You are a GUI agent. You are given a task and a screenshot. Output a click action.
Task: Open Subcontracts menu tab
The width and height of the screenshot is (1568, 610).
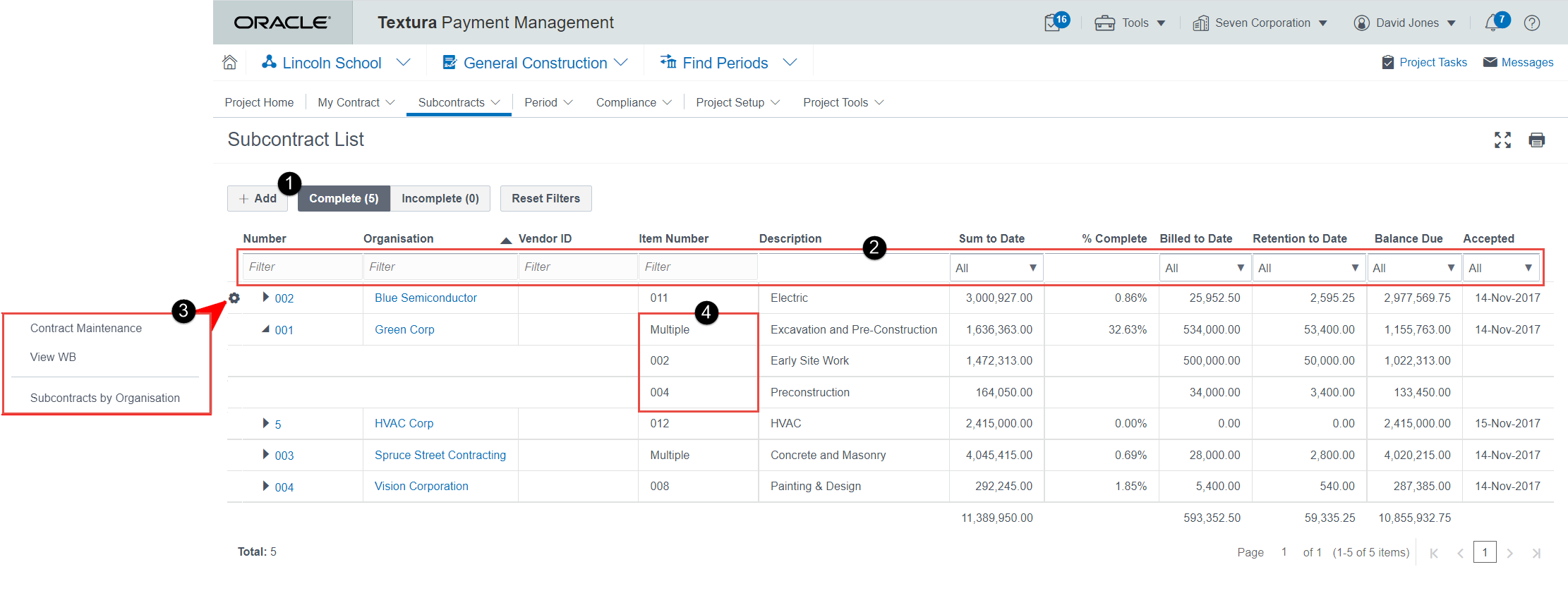click(x=459, y=102)
